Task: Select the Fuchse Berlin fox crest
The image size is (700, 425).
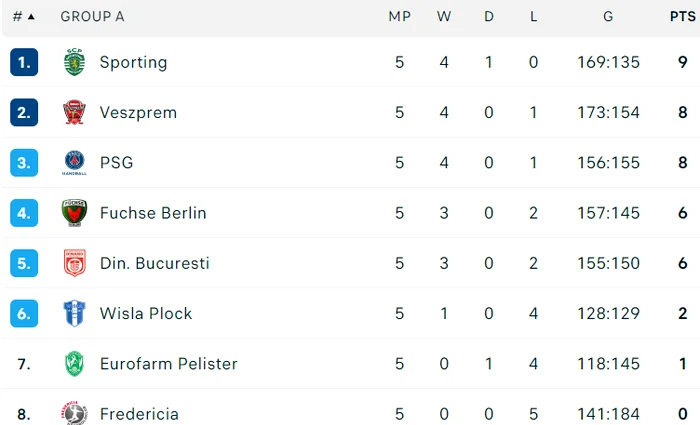Action: tap(74, 213)
